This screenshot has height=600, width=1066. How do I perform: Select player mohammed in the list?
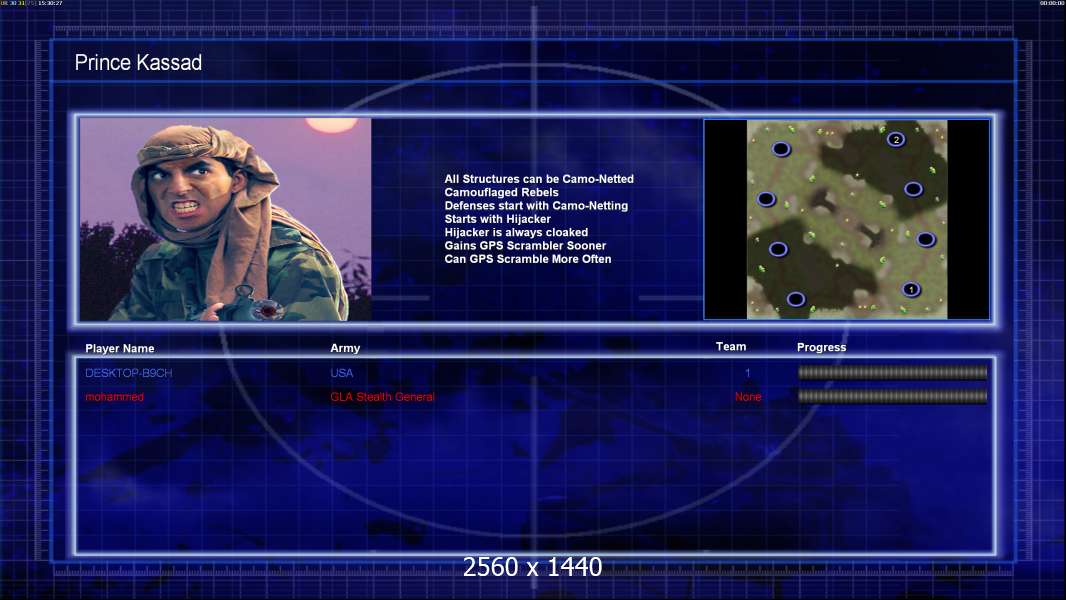coord(114,397)
